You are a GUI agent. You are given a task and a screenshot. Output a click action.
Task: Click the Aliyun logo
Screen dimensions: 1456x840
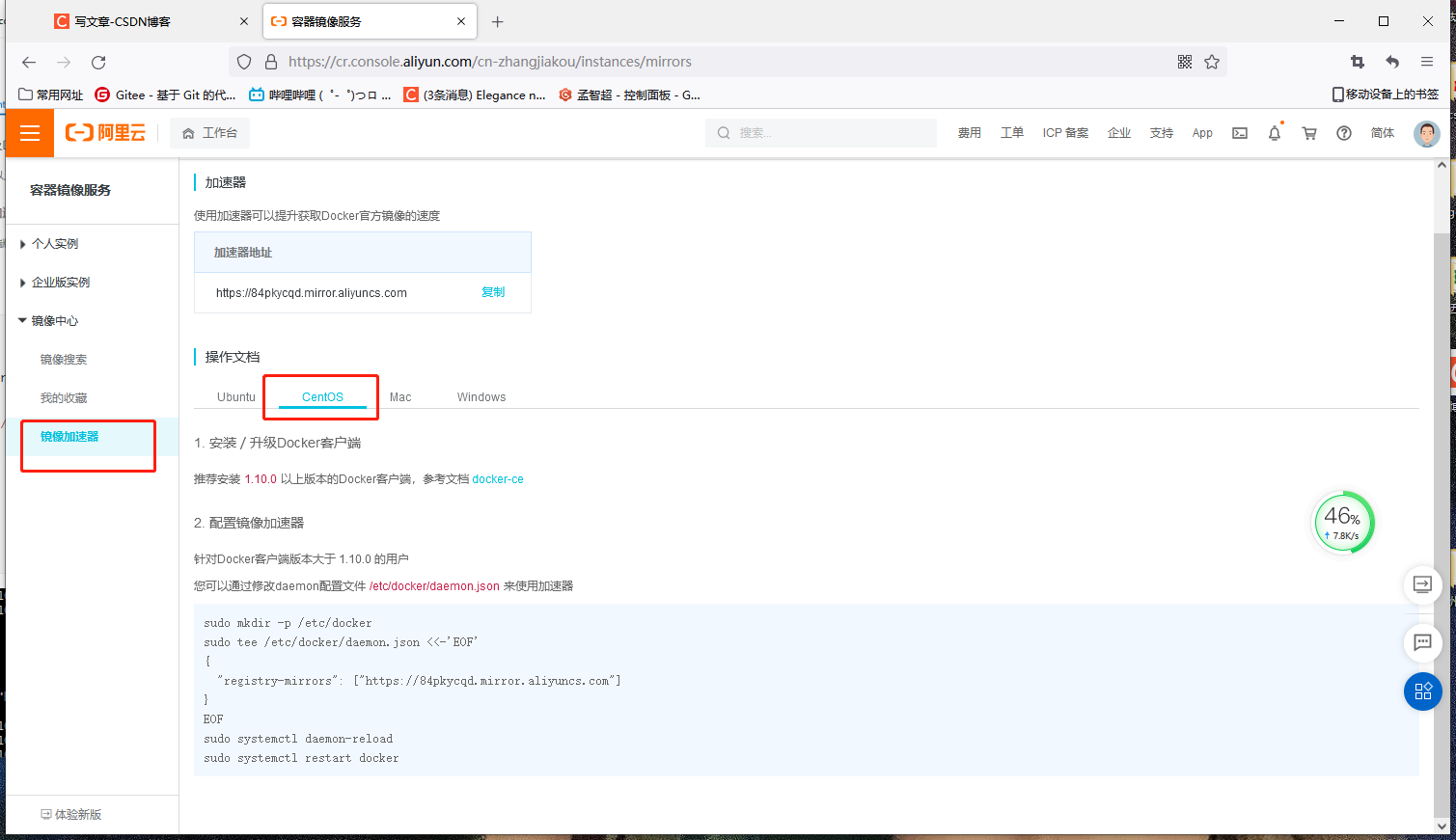pyautogui.click(x=105, y=133)
